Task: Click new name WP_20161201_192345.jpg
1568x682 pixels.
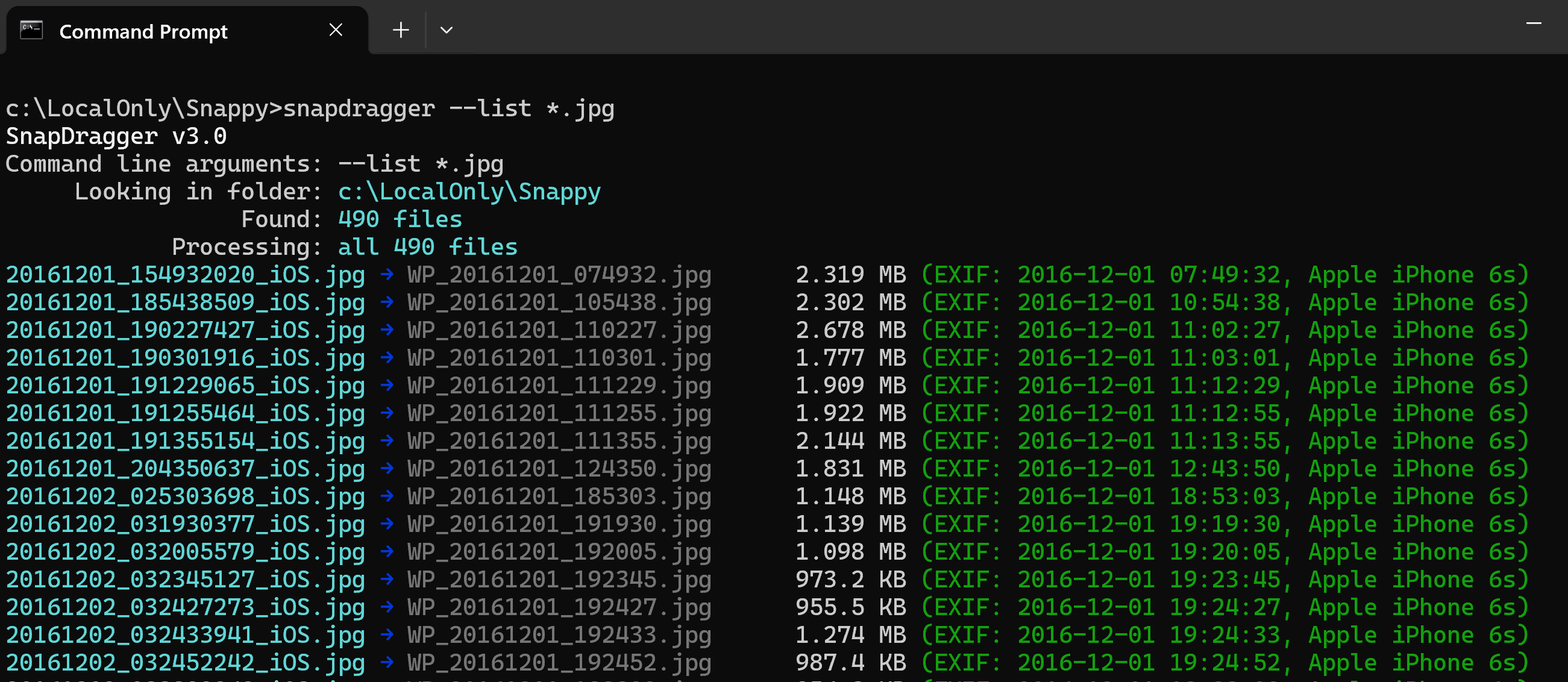Action: click(x=559, y=580)
